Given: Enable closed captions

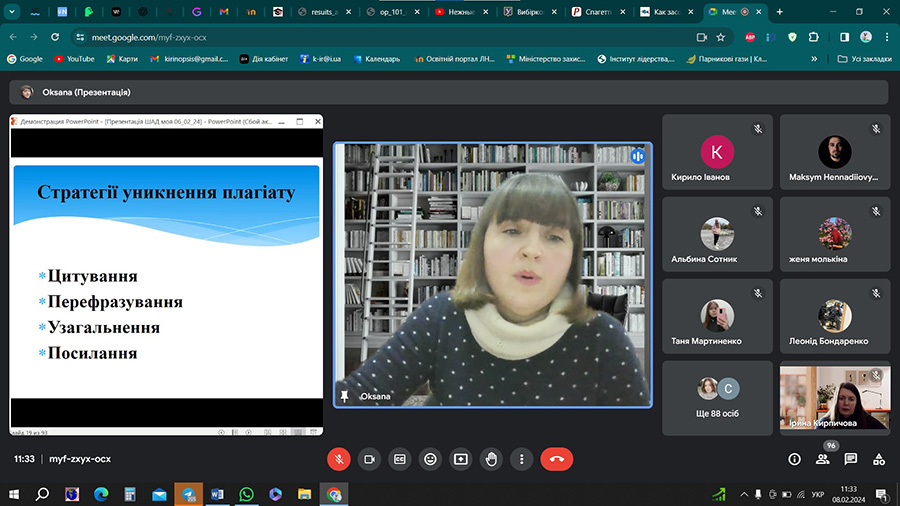Looking at the screenshot, I should pyautogui.click(x=400, y=459).
